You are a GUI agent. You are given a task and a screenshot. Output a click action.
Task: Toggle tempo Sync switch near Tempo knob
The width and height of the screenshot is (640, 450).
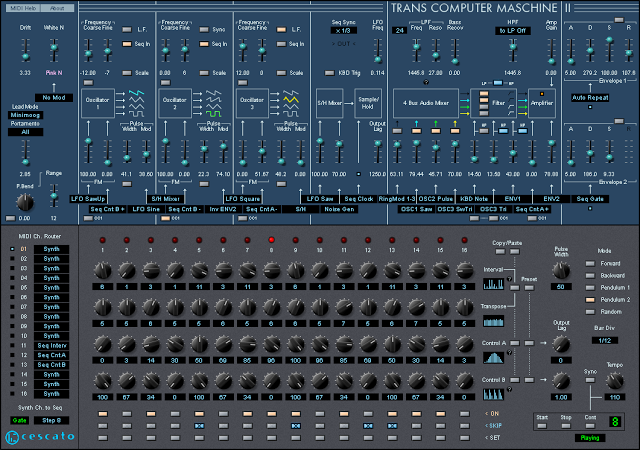(x=590, y=380)
